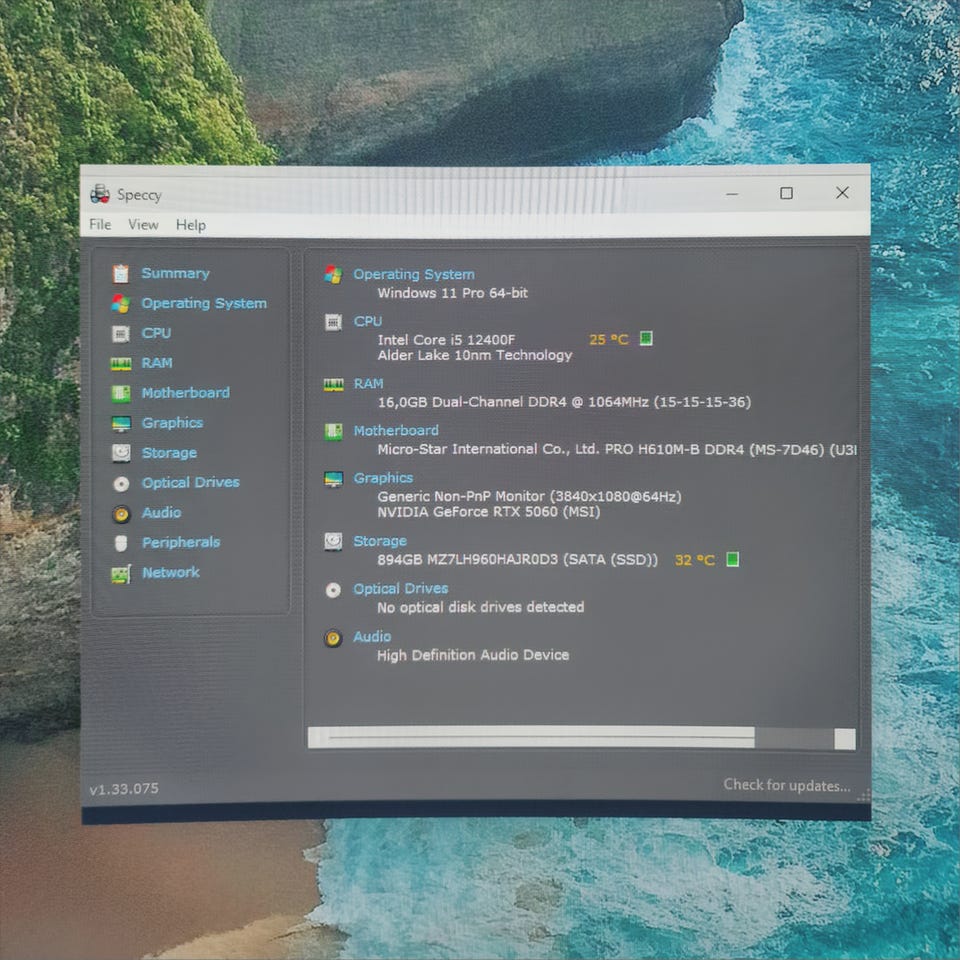Image resolution: width=960 pixels, height=960 pixels.
Task: Click the Optical Drives heading link in summary
Action: (400, 588)
